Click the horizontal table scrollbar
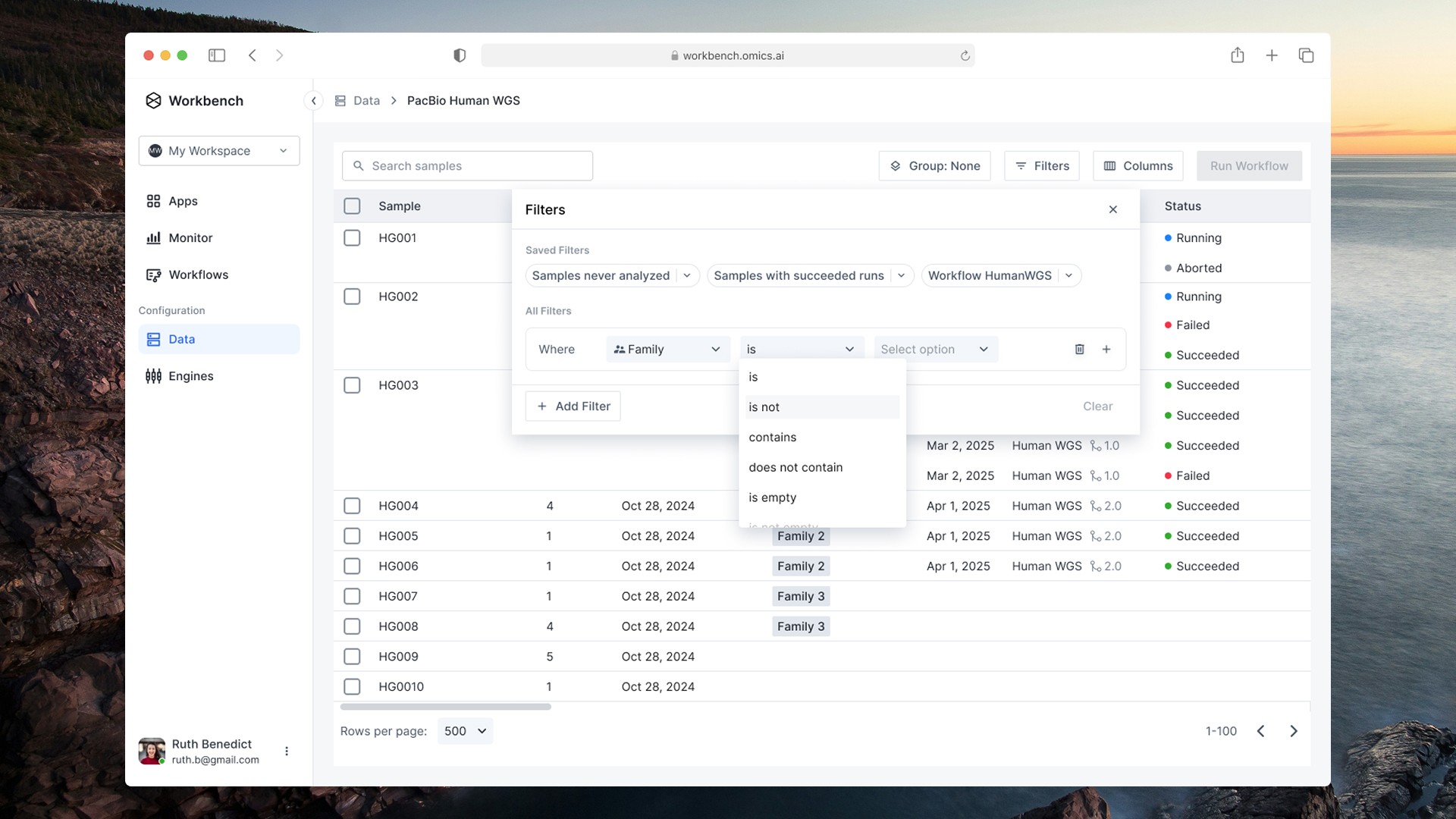 coord(446,707)
